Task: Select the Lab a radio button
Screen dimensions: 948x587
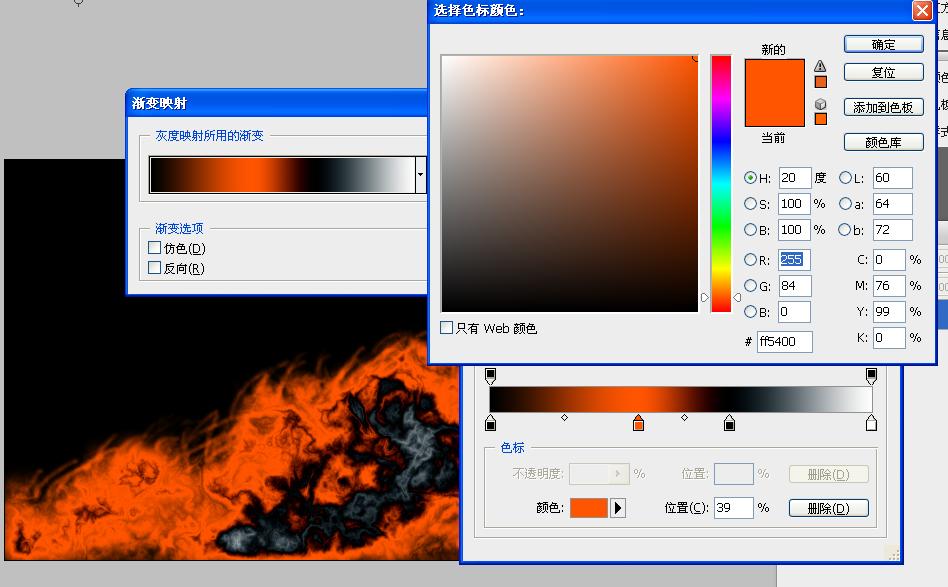Action: [x=845, y=204]
